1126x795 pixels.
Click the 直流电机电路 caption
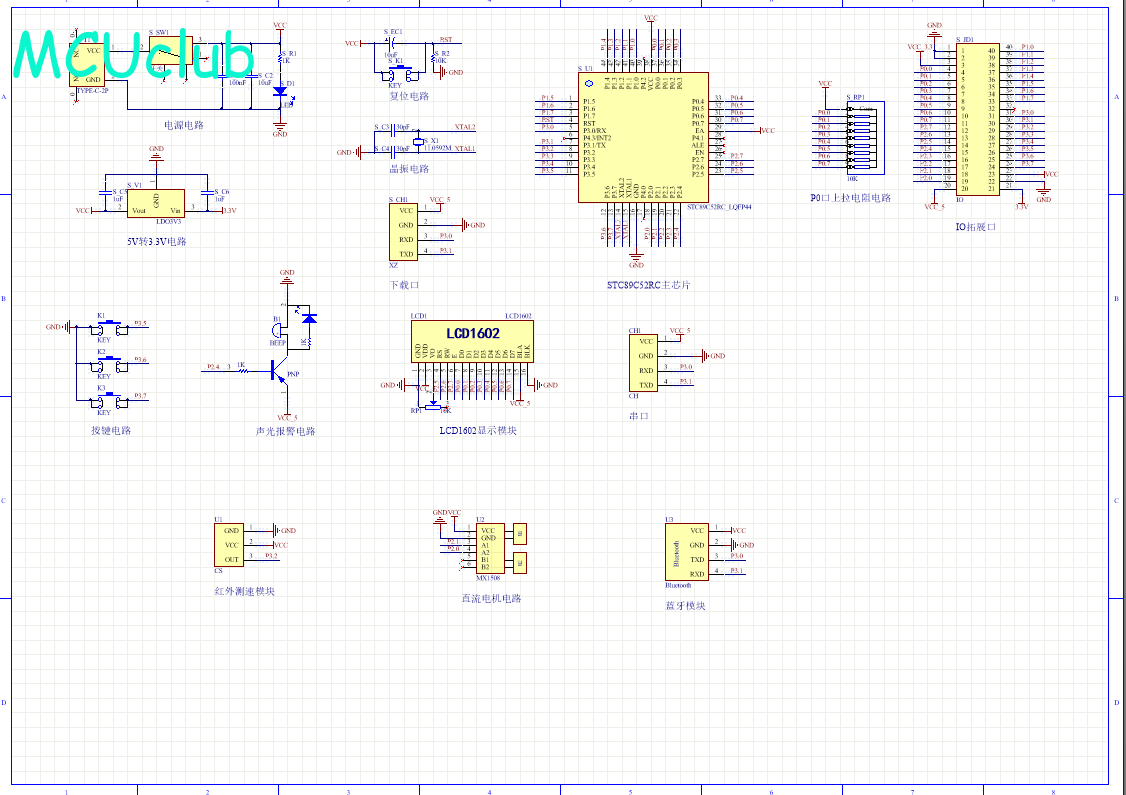491,599
